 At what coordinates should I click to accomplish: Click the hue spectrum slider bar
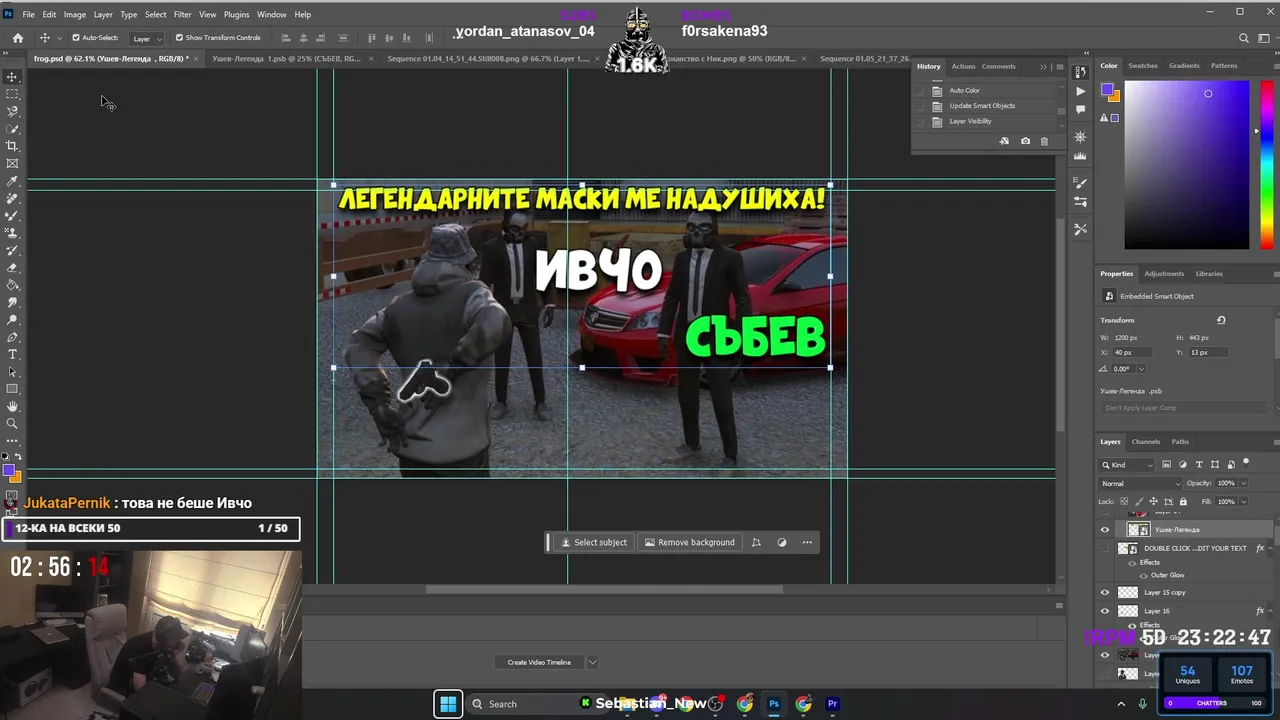click(x=1267, y=165)
